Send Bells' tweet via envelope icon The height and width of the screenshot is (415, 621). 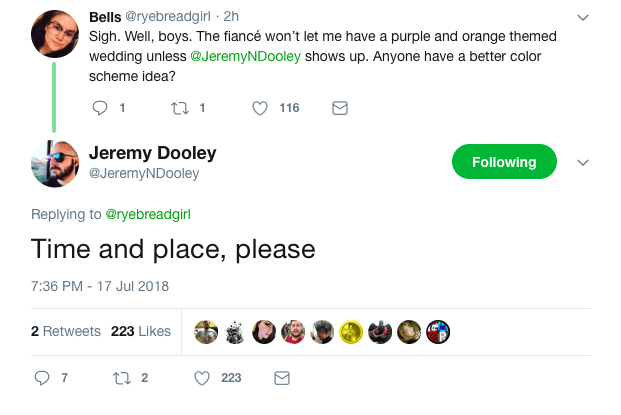point(339,108)
